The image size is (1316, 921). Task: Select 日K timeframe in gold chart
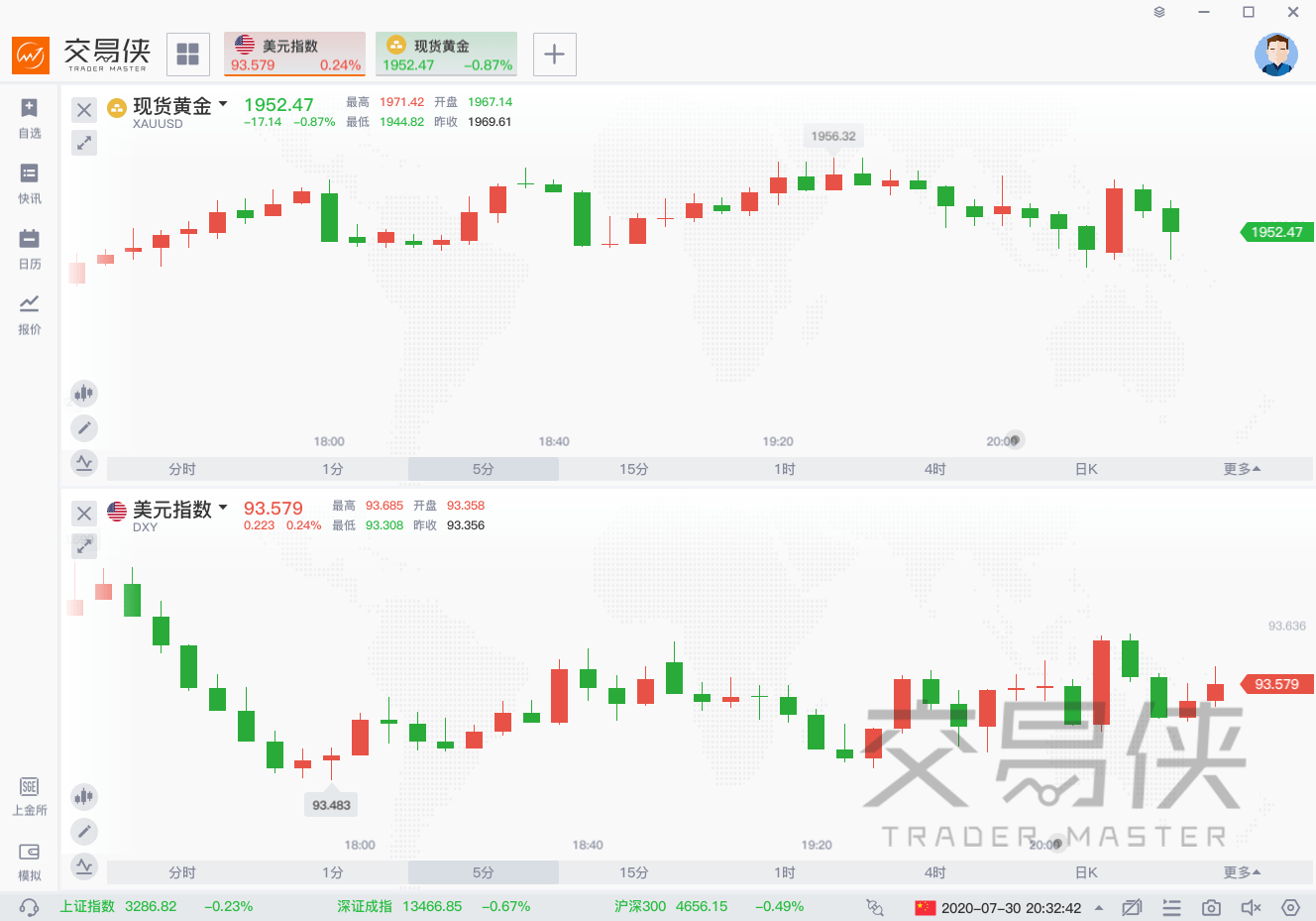click(1086, 469)
